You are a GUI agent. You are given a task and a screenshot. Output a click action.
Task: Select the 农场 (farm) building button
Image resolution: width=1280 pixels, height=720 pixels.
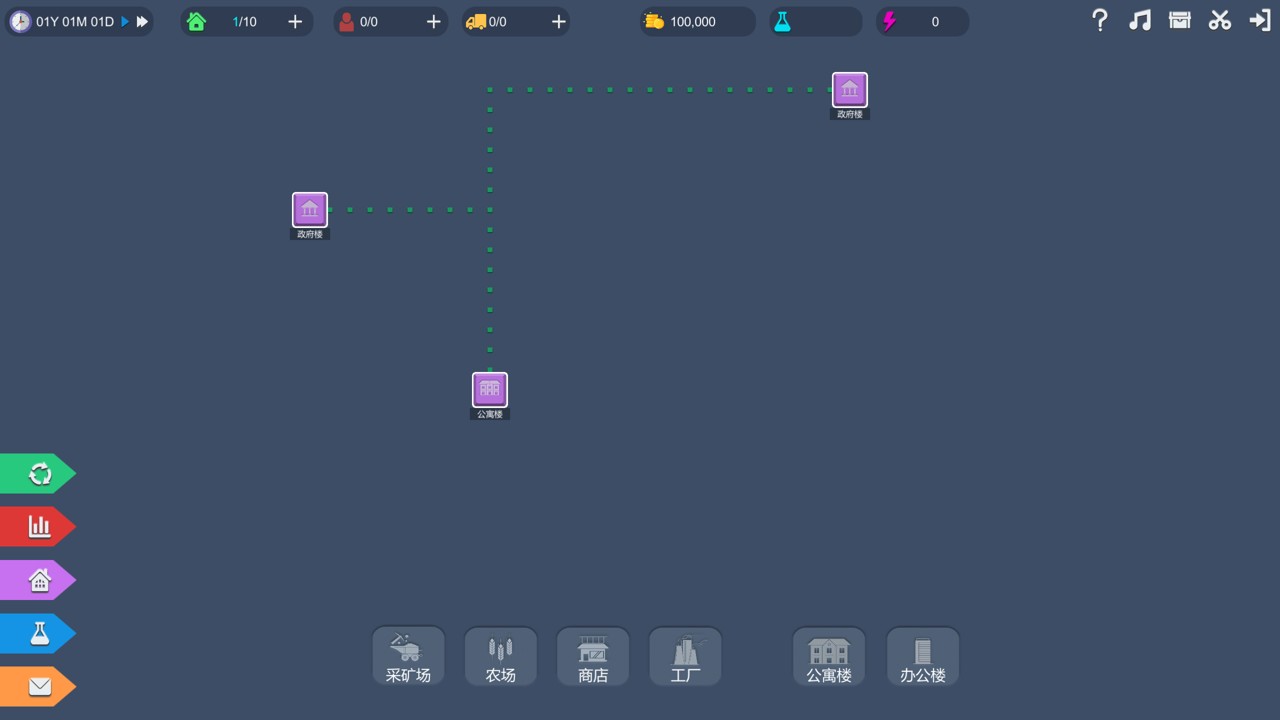point(501,657)
